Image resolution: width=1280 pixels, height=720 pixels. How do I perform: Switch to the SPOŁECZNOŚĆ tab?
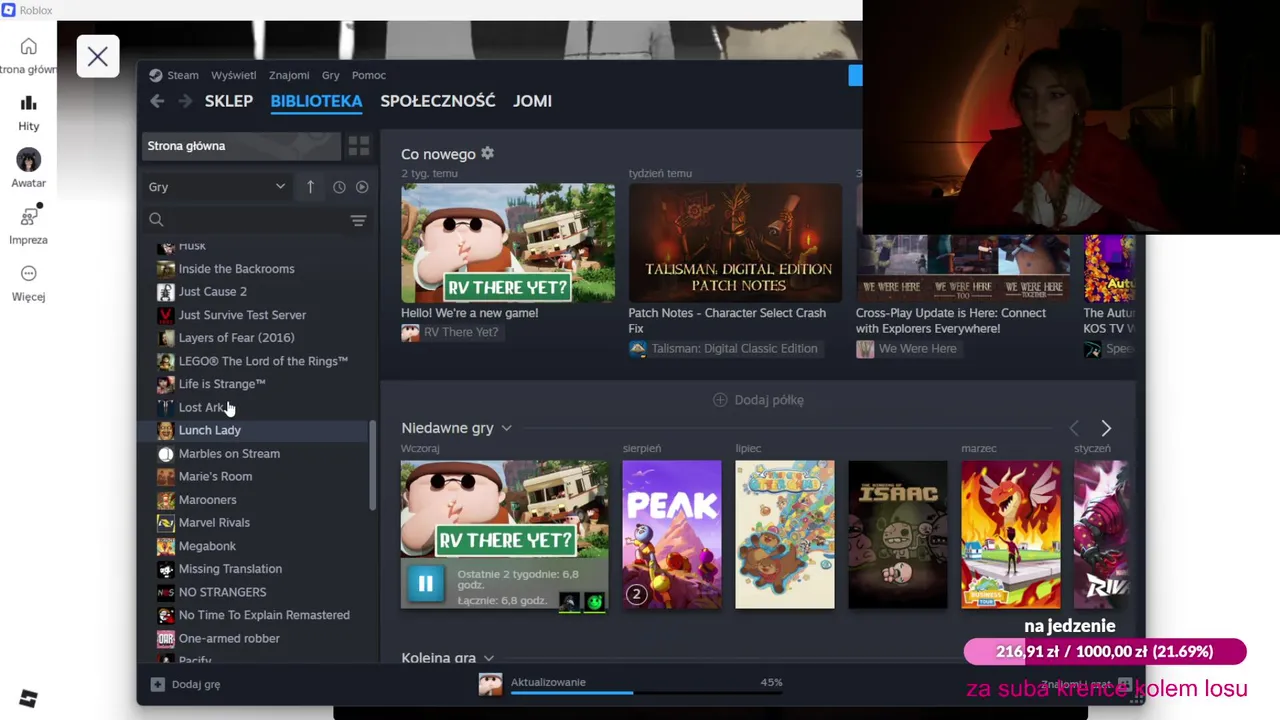[438, 101]
